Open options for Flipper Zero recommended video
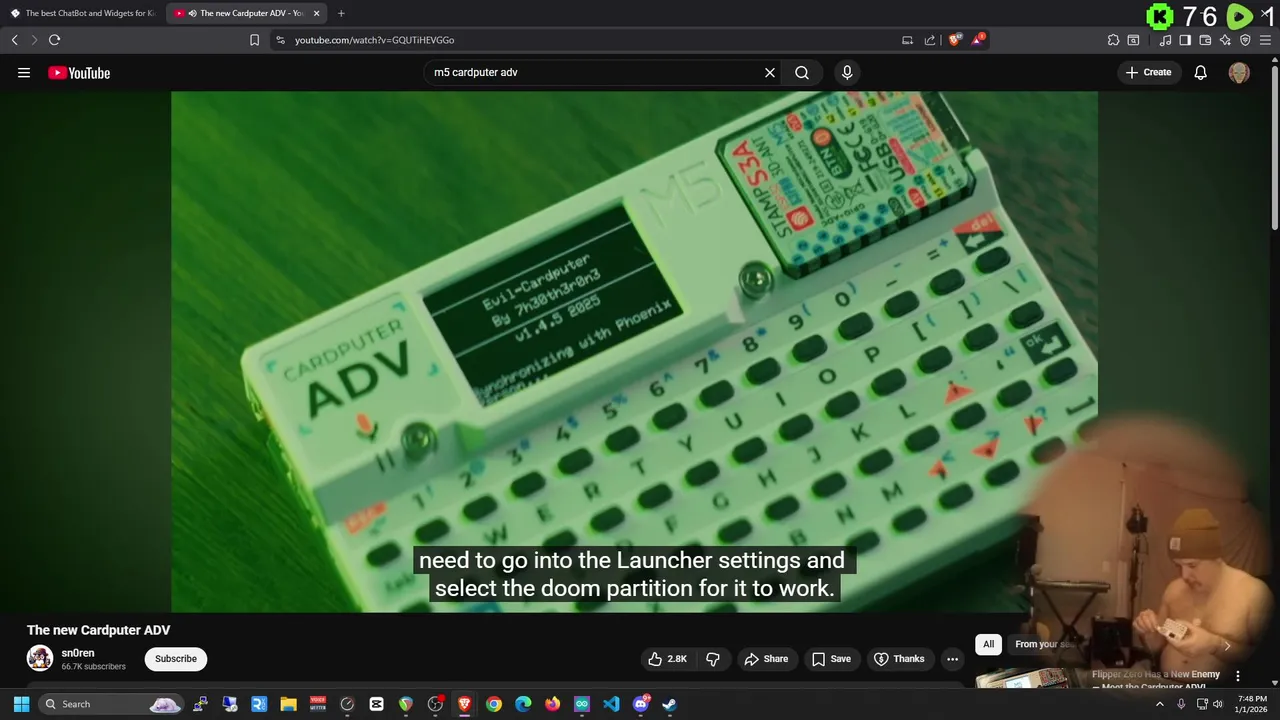 pyautogui.click(x=1237, y=676)
